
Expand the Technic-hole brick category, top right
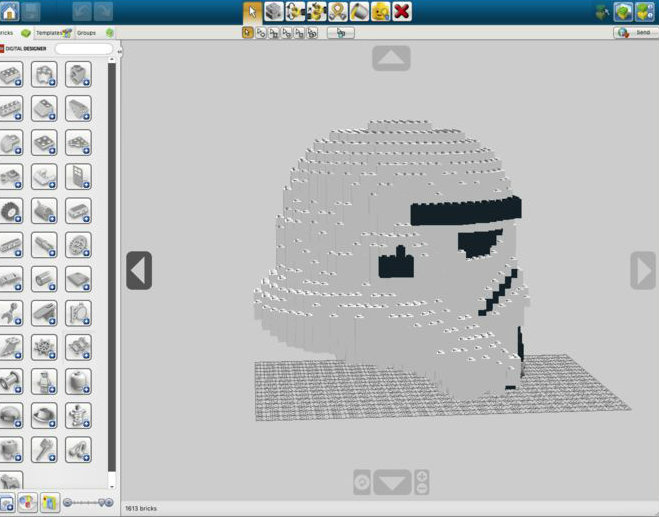(x=78, y=74)
